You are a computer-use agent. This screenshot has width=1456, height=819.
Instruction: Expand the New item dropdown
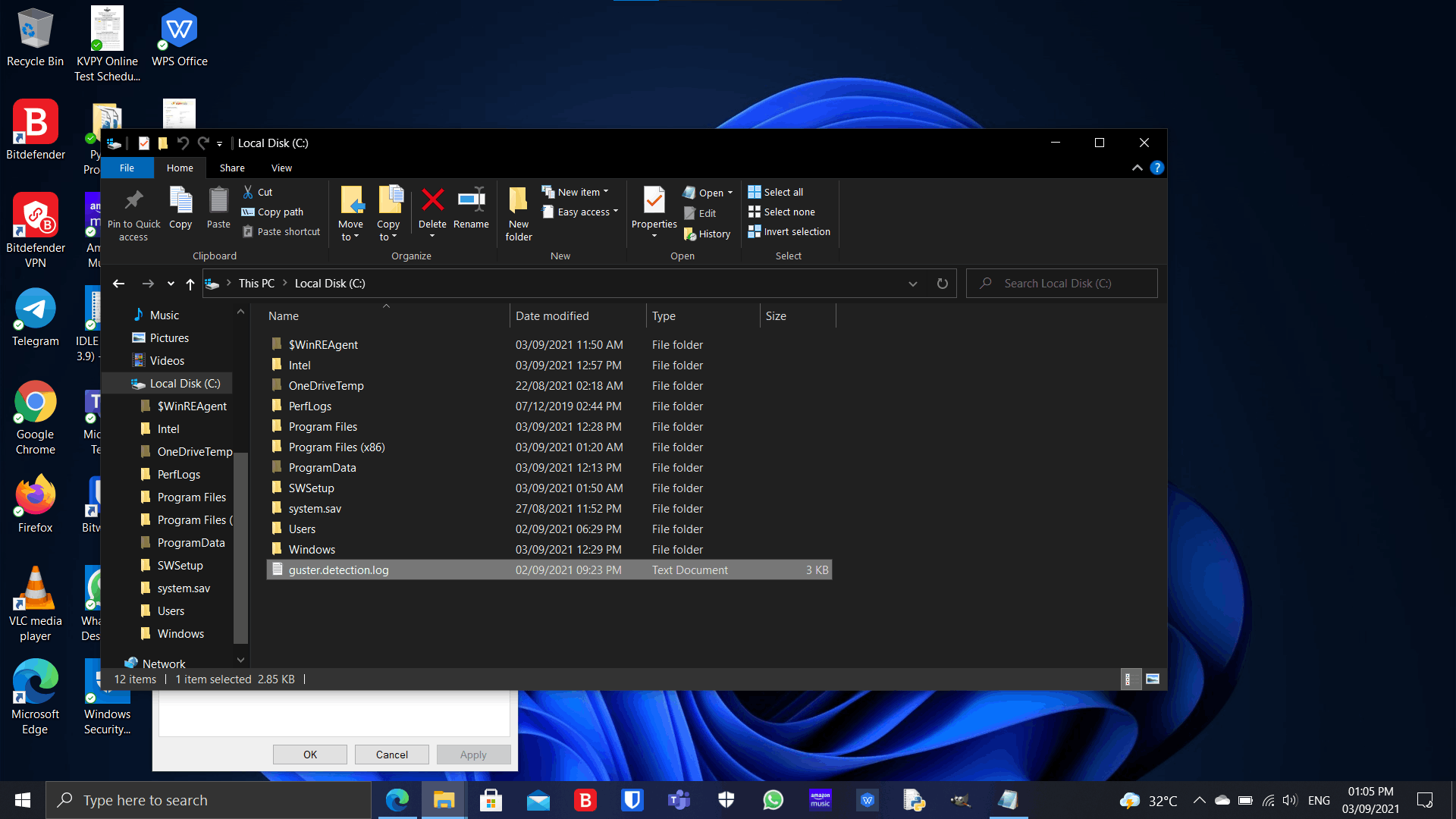pos(575,192)
